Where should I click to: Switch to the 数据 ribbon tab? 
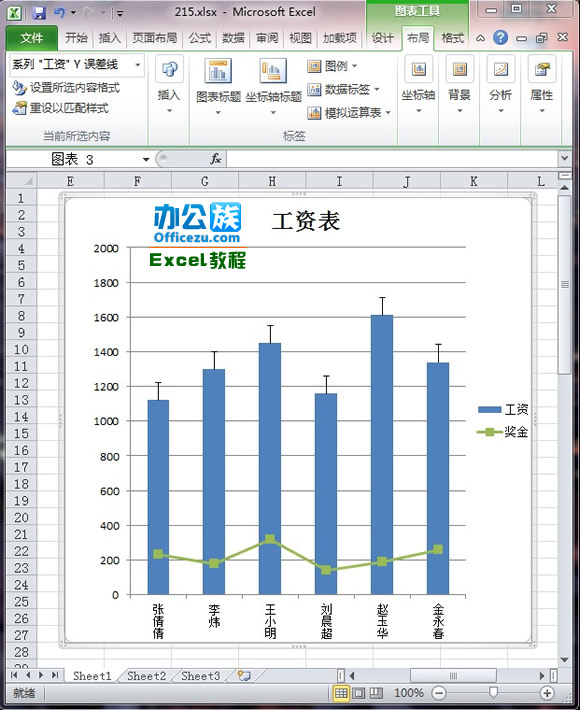[x=233, y=38]
